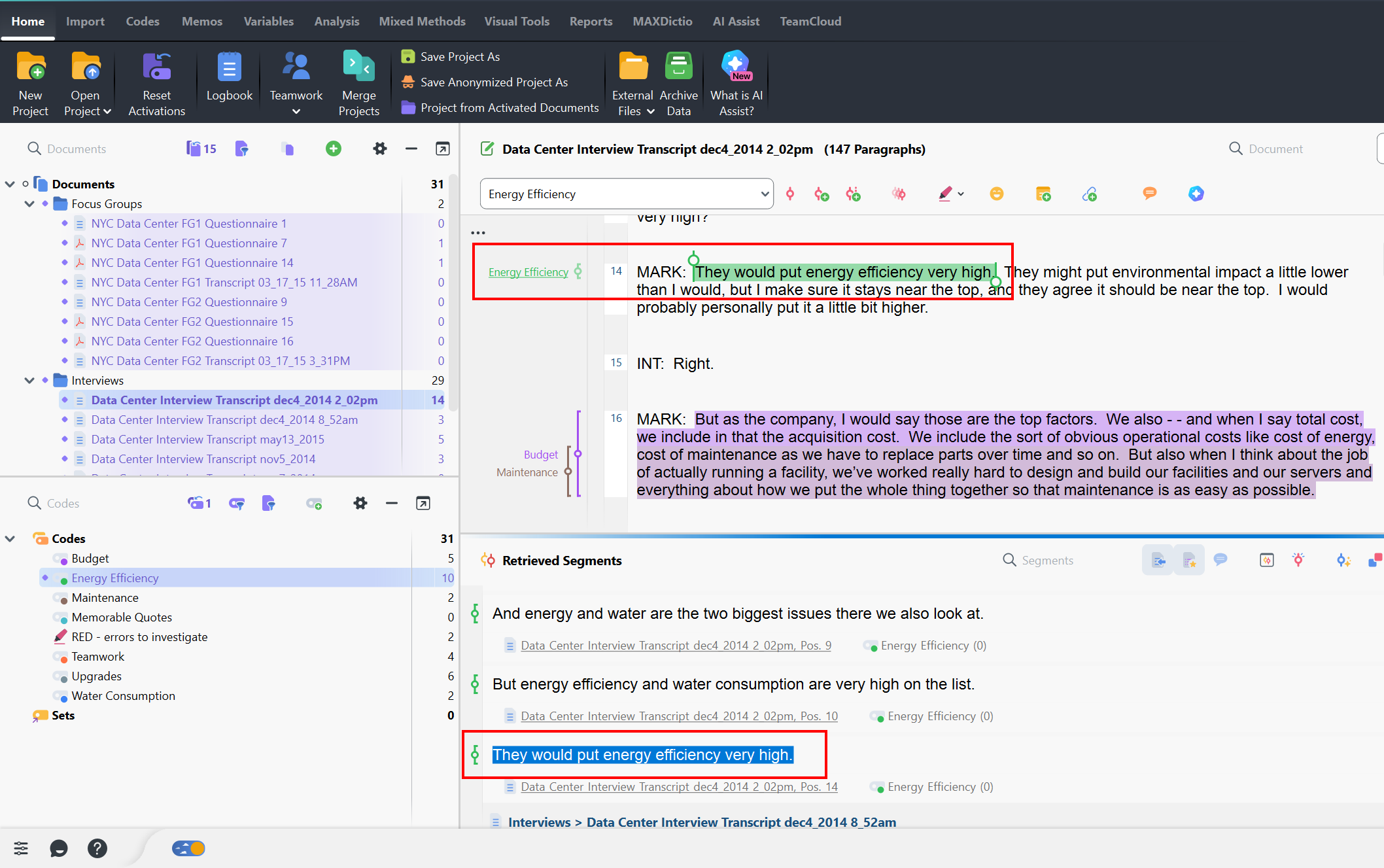Screen dimensions: 1384x868
Task: Select the pink highlighter coding tool
Action: tap(945, 194)
